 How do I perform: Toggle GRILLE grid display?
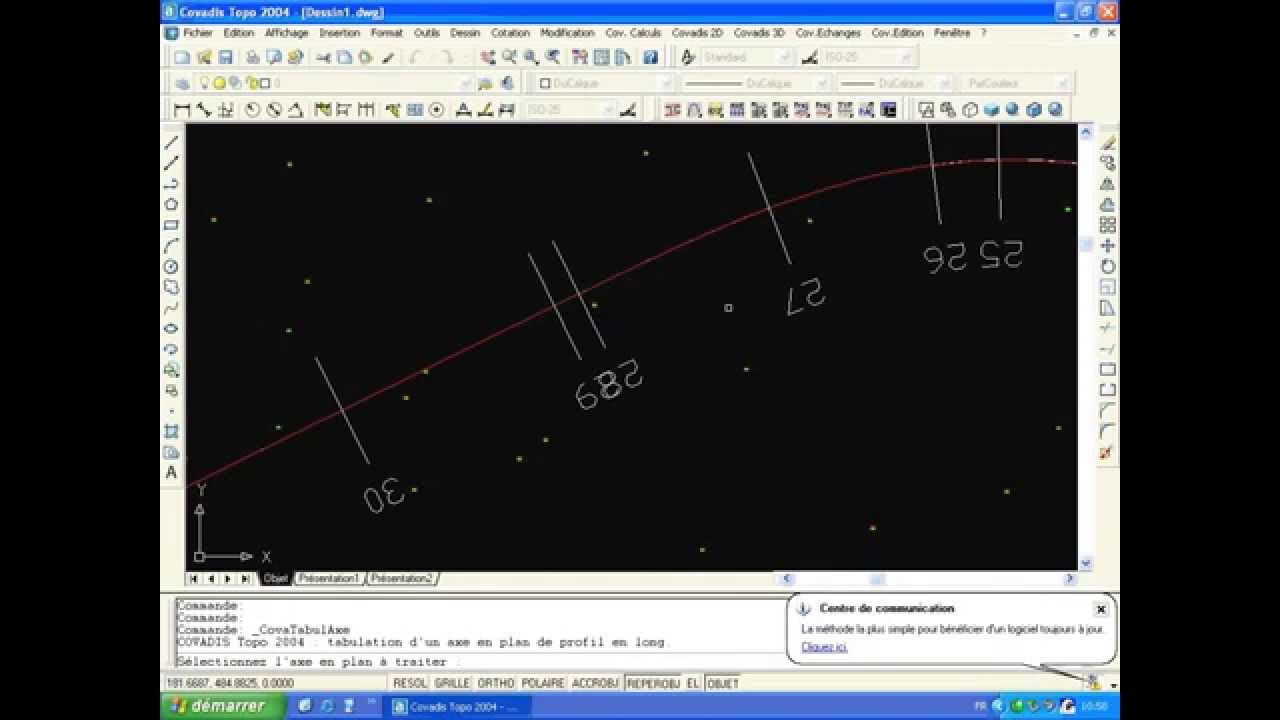click(x=452, y=683)
